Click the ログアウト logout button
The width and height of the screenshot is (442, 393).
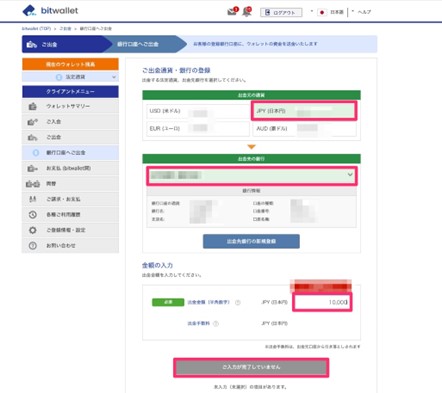tap(281, 12)
